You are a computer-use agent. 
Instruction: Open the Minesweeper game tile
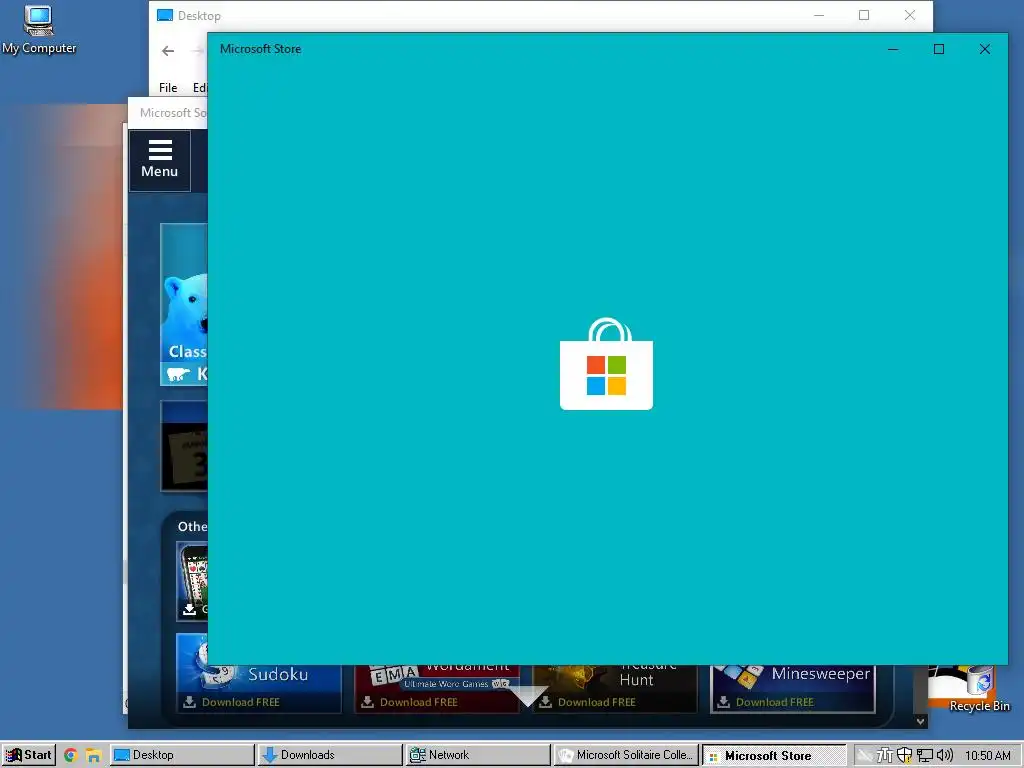tap(793, 688)
